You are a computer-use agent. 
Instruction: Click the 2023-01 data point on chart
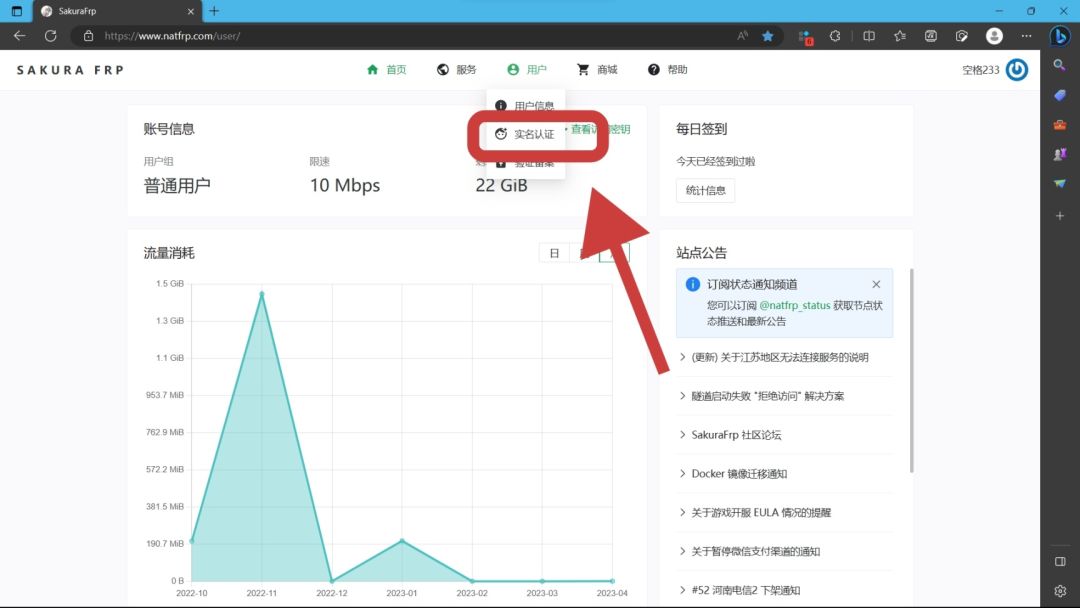[402, 541]
